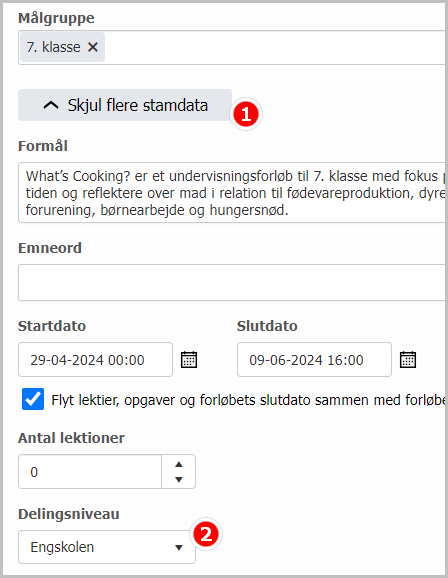Open the Delingsniveau dropdown showing Engskolen
The width and height of the screenshot is (448, 578).
coord(107,547)
